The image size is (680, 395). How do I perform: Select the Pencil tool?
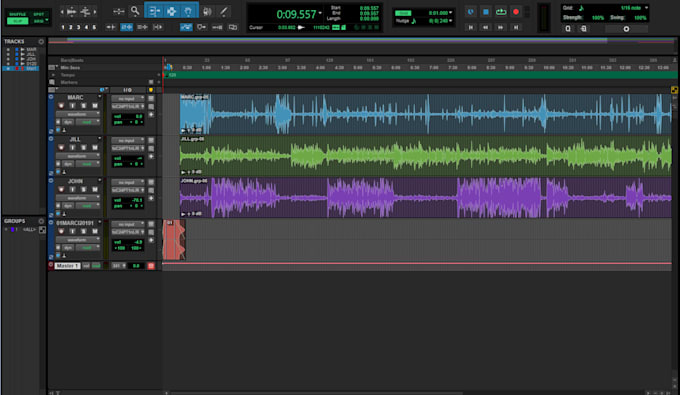[x=223, y=11]
